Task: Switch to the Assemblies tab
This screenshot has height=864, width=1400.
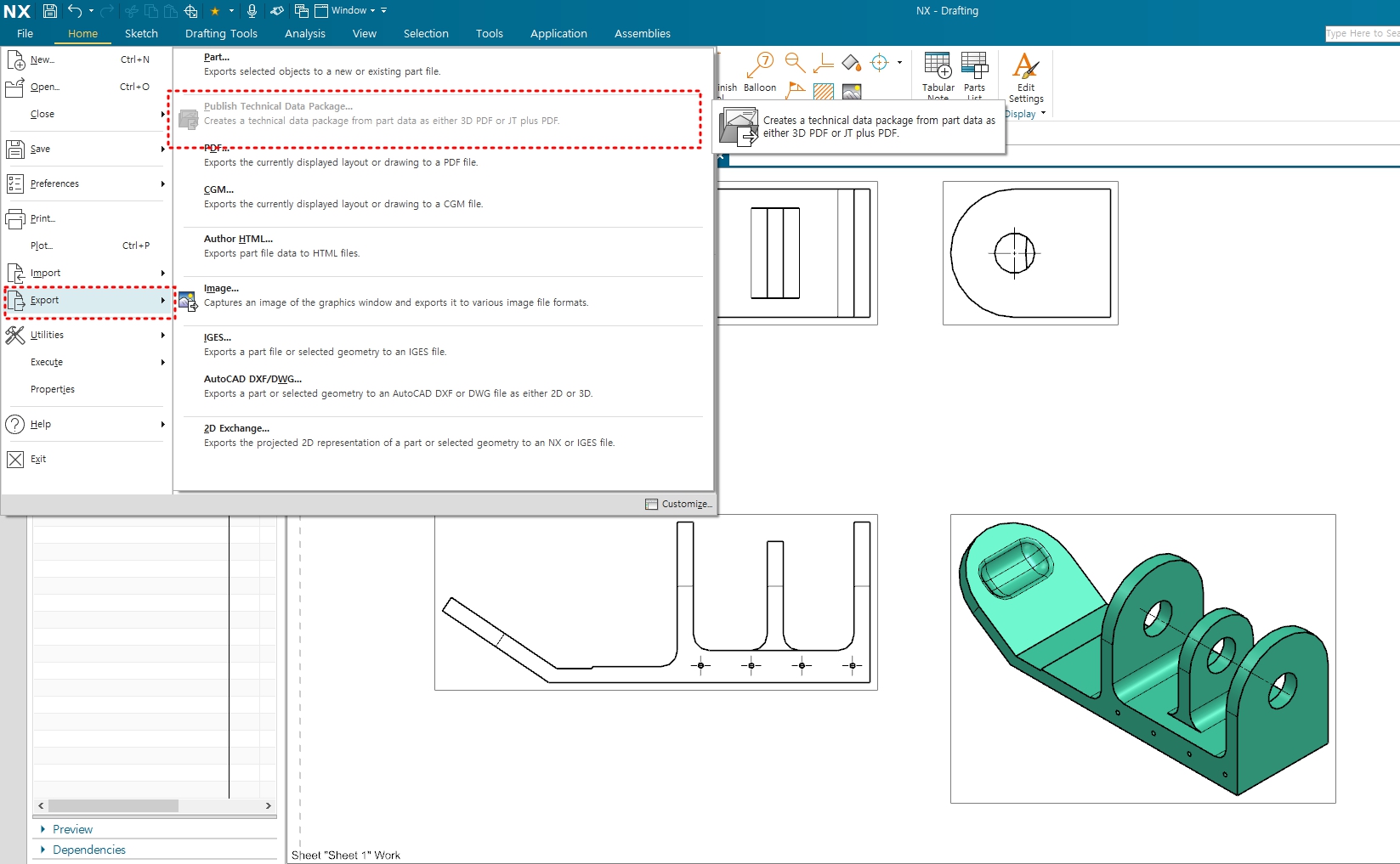Action: 643,33
